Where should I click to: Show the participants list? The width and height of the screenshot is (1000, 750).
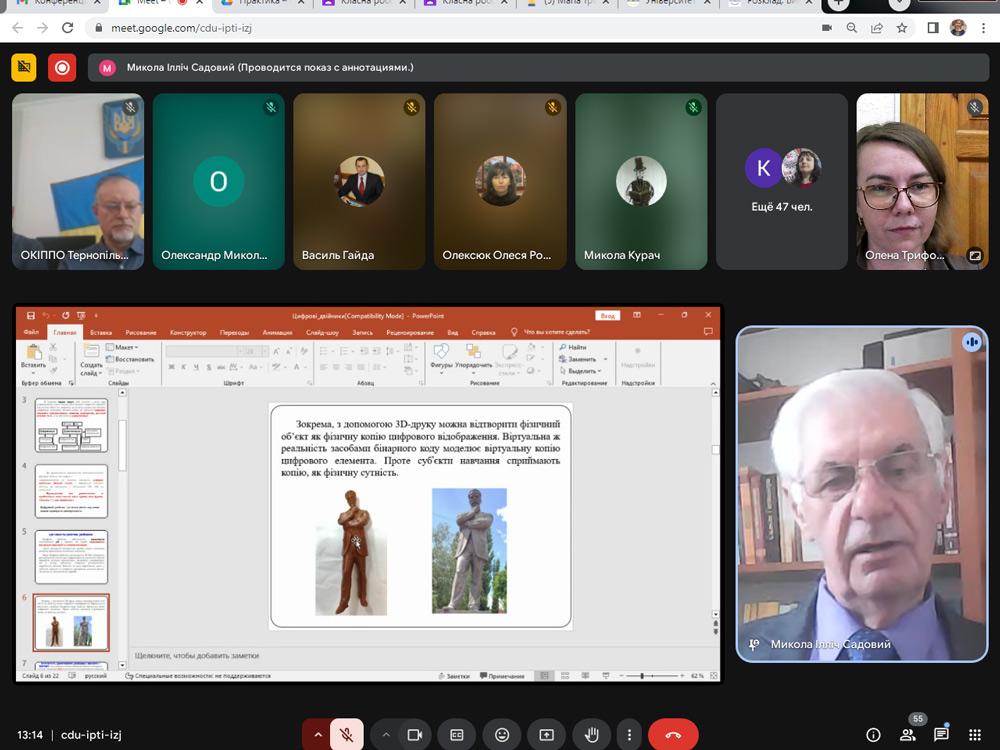(x=908, y=735)
